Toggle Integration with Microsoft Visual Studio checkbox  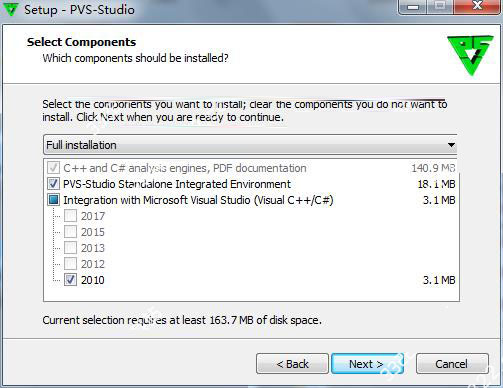point(53,200)
